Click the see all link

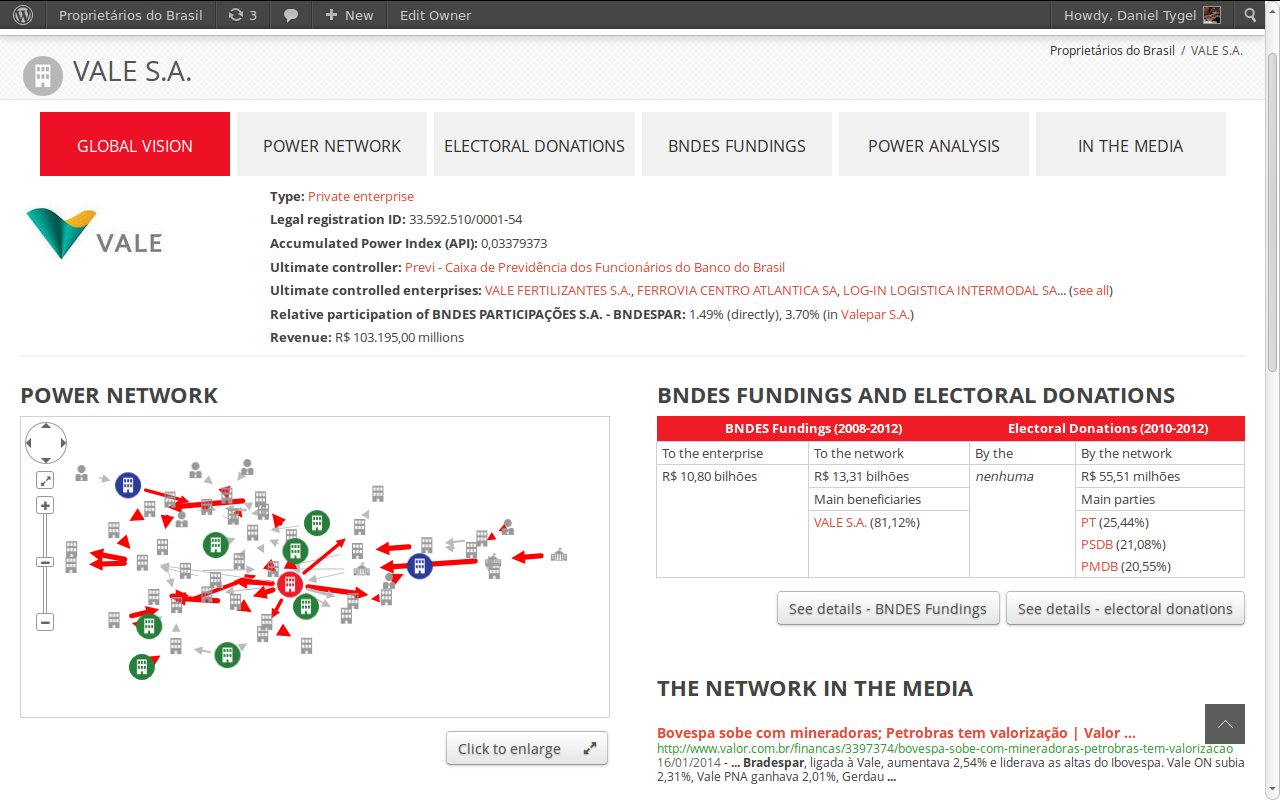[x=1091, y=291]
